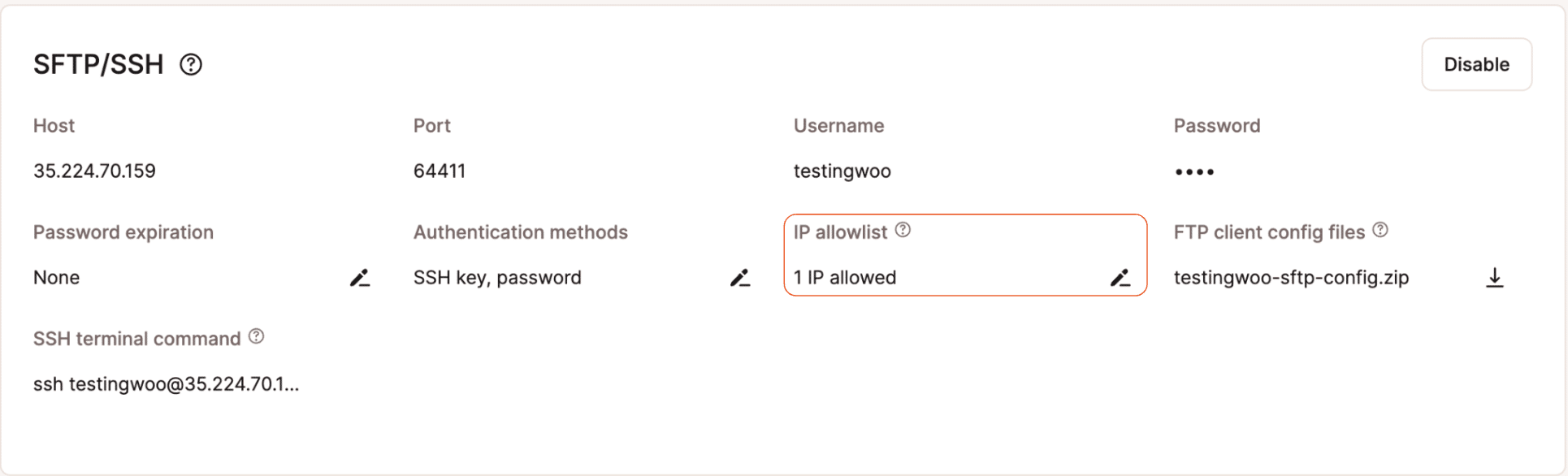Click the SSH key, password value
Screen dimensions: 1568x476
497,278
